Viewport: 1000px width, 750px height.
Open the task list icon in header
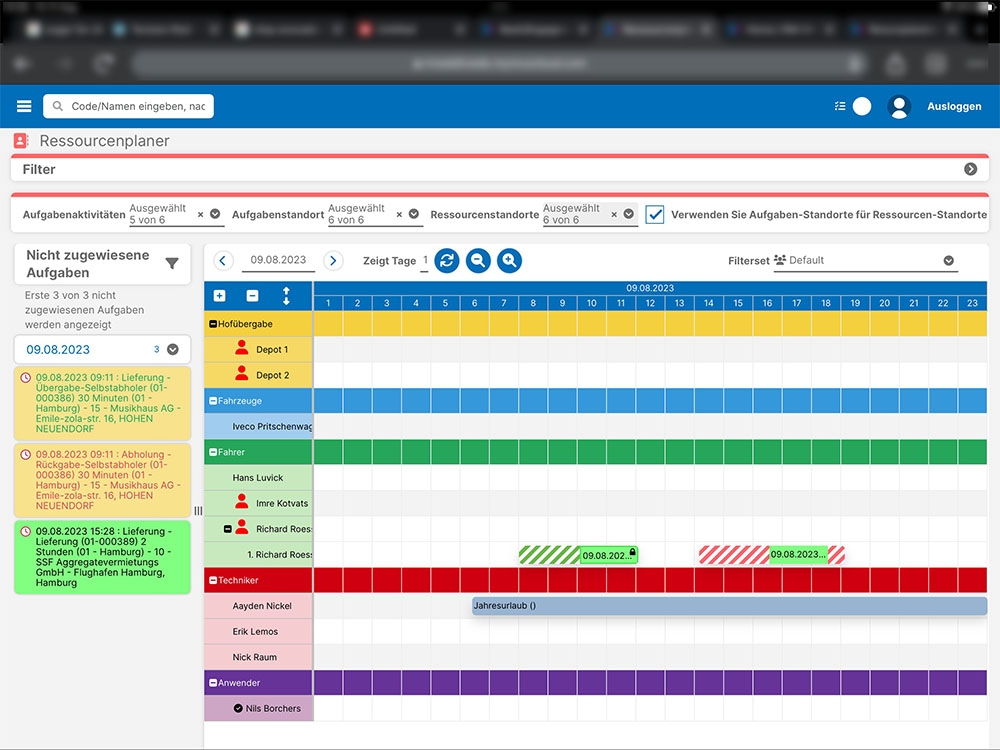(840, 106)
